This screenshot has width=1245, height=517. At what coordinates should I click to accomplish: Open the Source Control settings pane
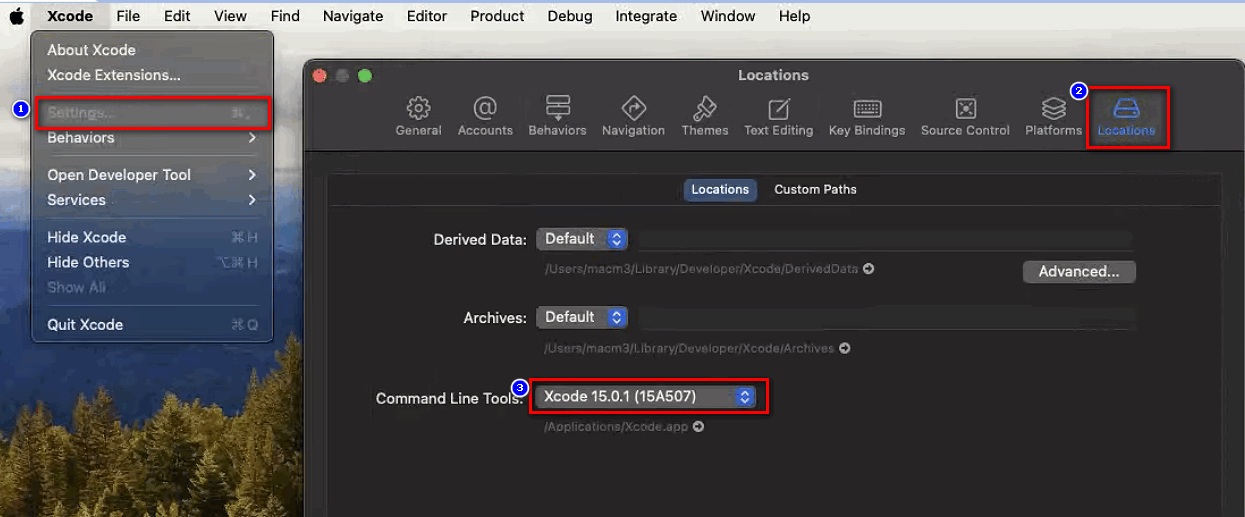tap(965, 117)
